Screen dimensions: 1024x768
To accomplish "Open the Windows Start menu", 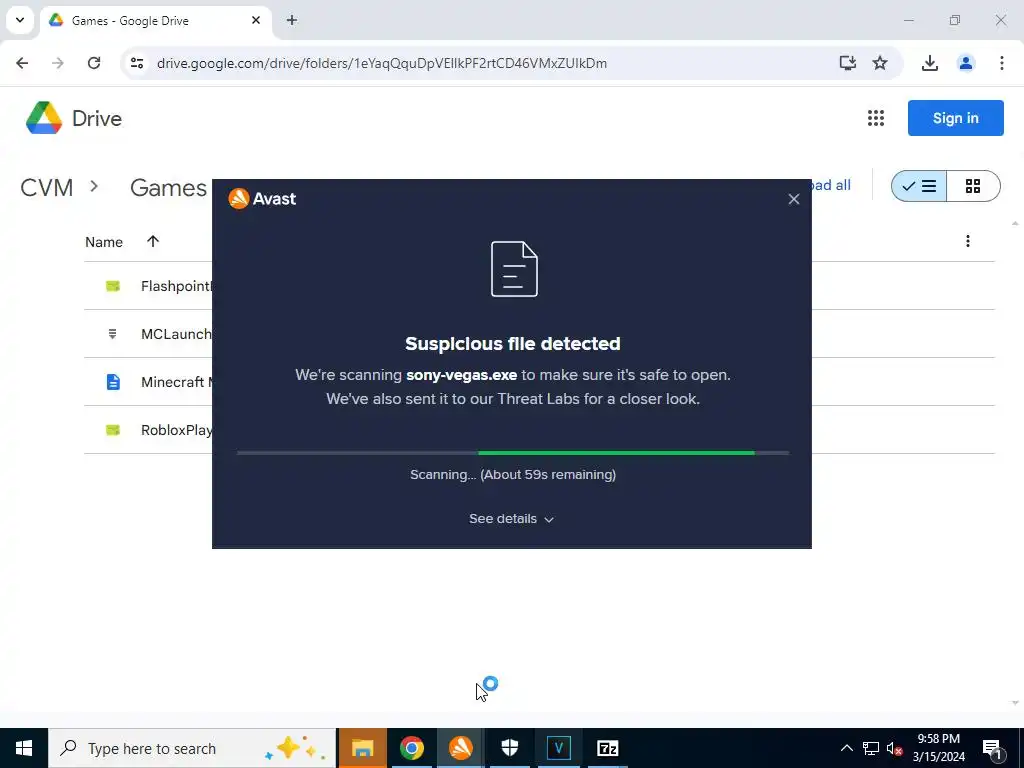I will click(24, 748).
